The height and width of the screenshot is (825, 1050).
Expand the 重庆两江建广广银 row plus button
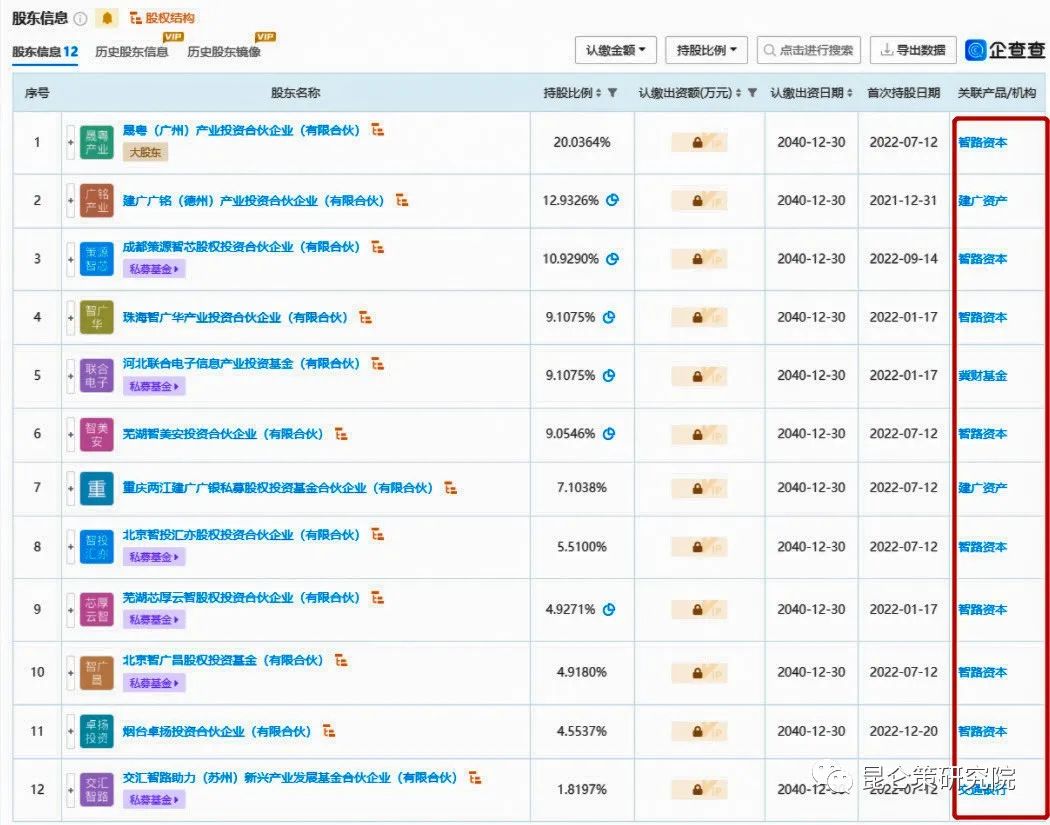pyautogui.click(x=70, y=488)
